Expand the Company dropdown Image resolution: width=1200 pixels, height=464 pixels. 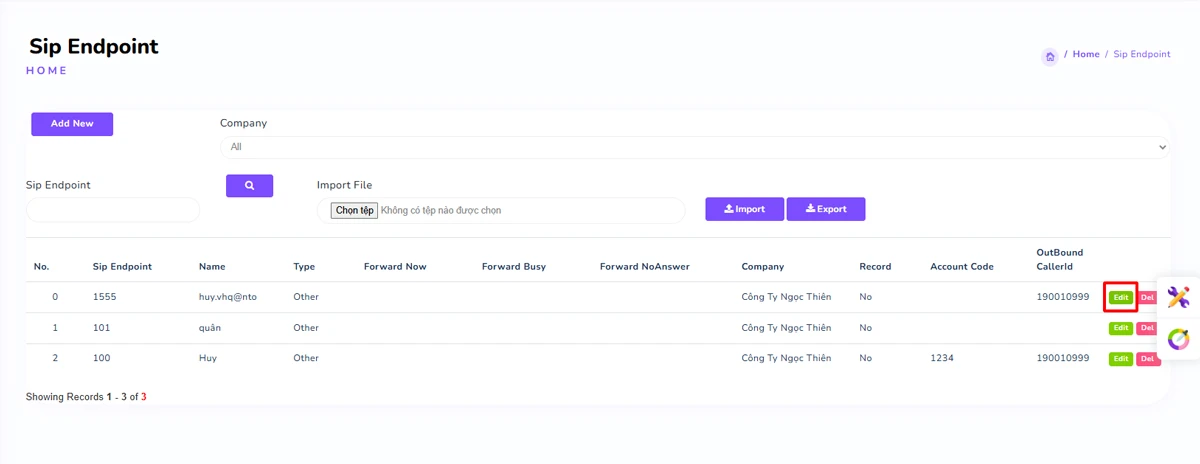[694, 147]
